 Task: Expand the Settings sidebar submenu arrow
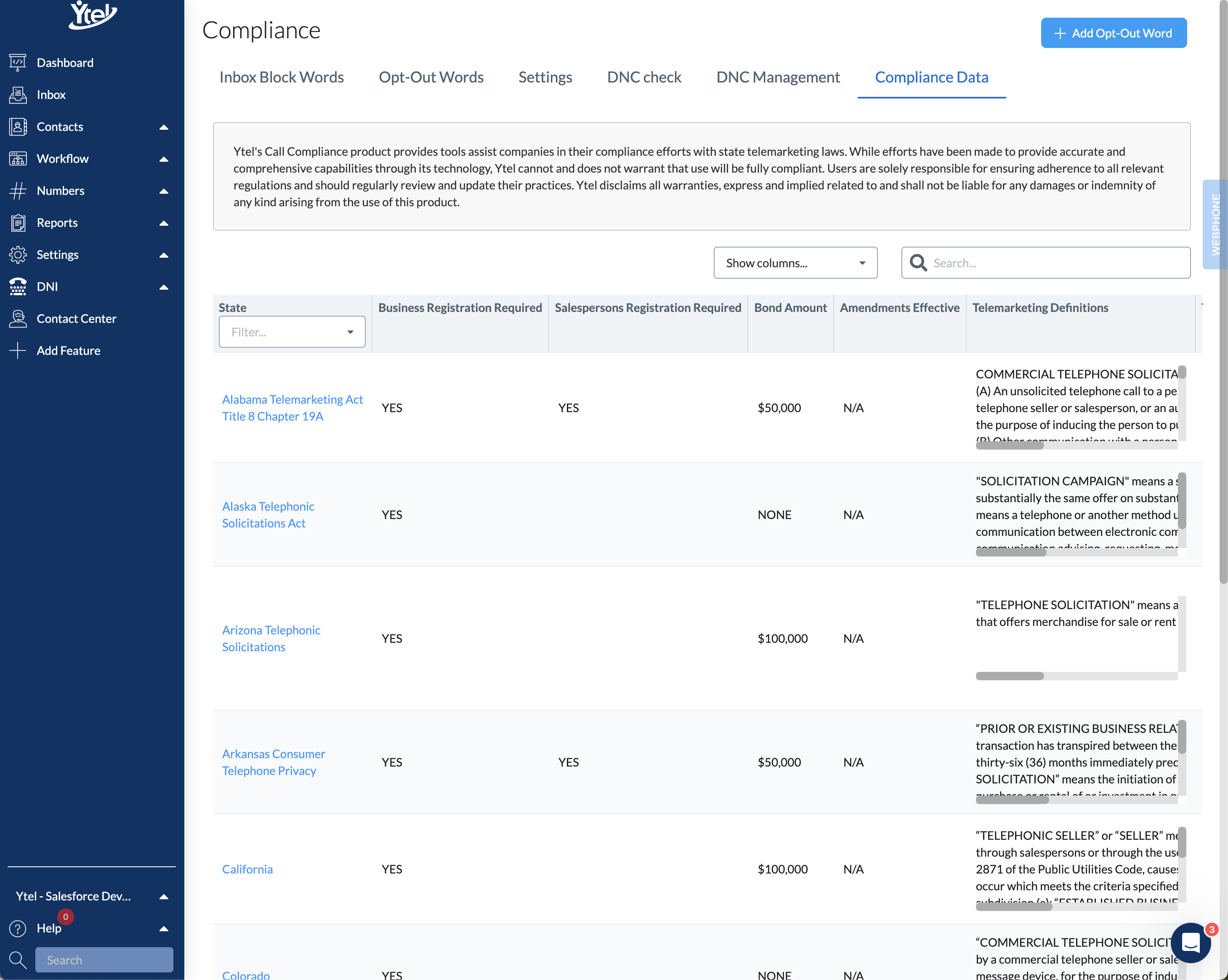pyautogui.click(x=163, y=255)
